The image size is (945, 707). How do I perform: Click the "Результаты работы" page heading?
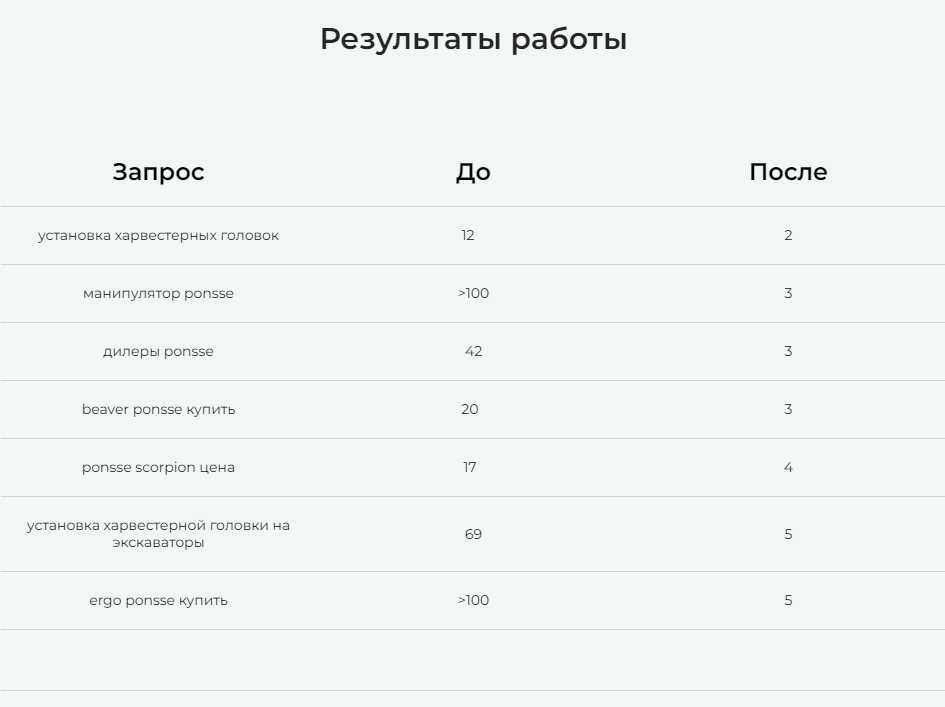[473, 40]
